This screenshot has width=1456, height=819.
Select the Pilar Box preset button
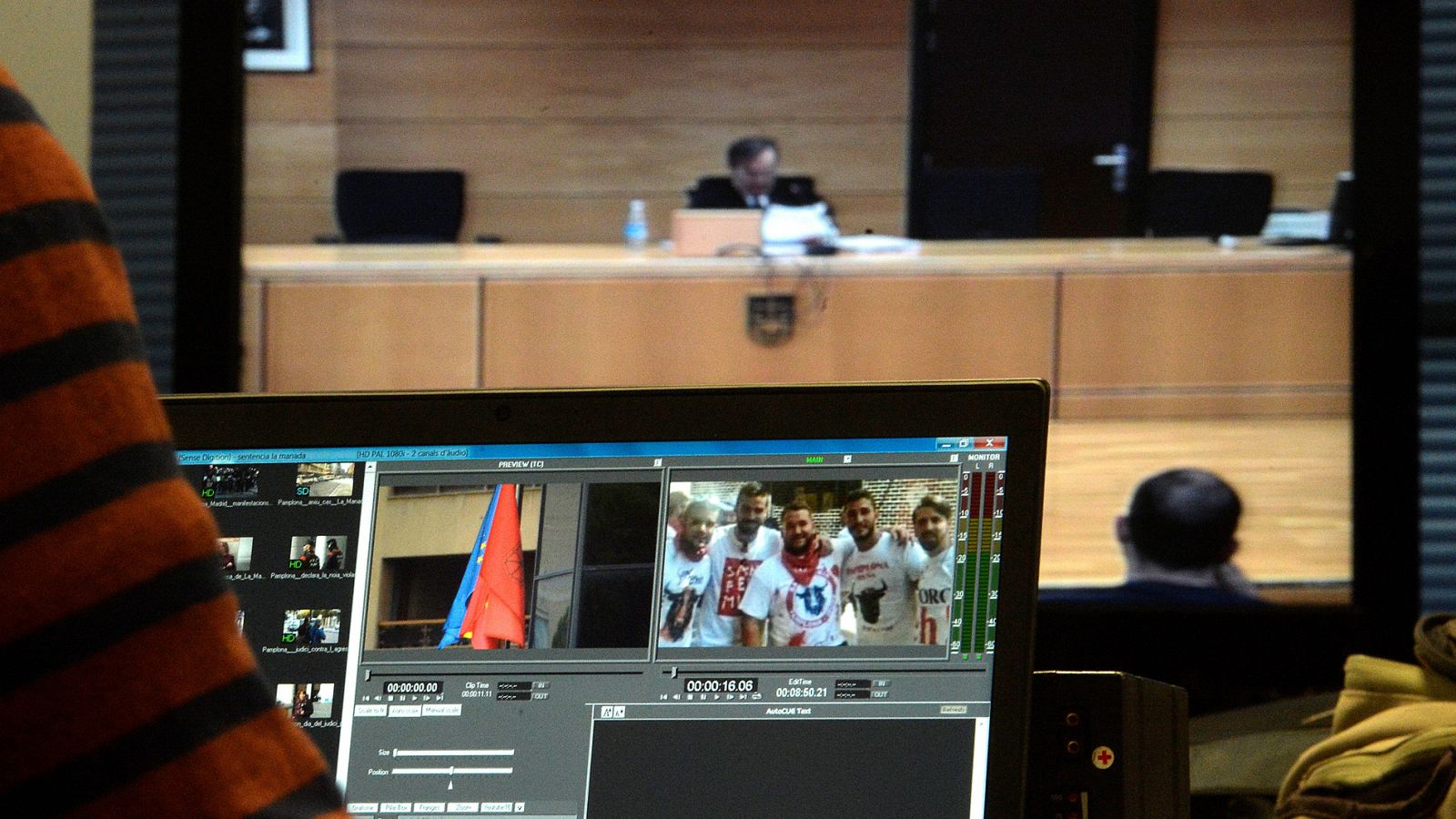point(396,807)
